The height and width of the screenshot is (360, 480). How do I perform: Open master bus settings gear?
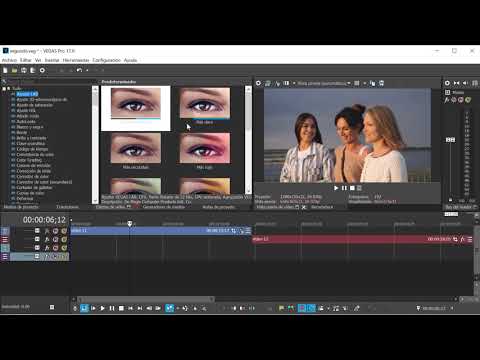[x=447, y=83]
